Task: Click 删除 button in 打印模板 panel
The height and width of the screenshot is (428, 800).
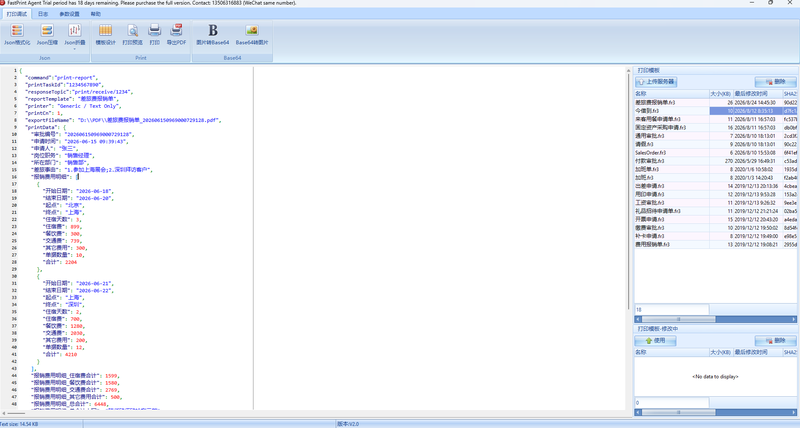Action: pyautogui.click(x=776, y=82)
